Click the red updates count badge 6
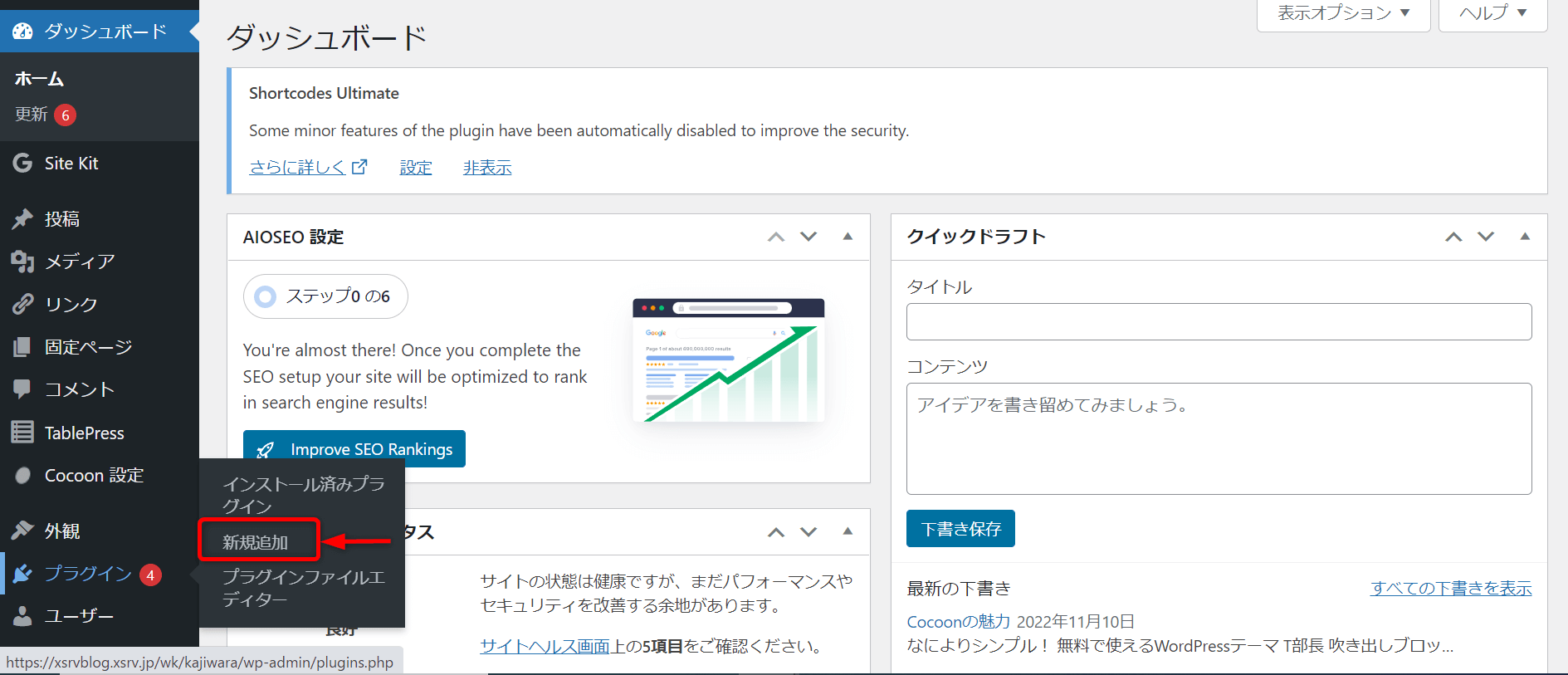Image resolution: width=1568 pixels, height=675 pixels. (x=66, y=115)
